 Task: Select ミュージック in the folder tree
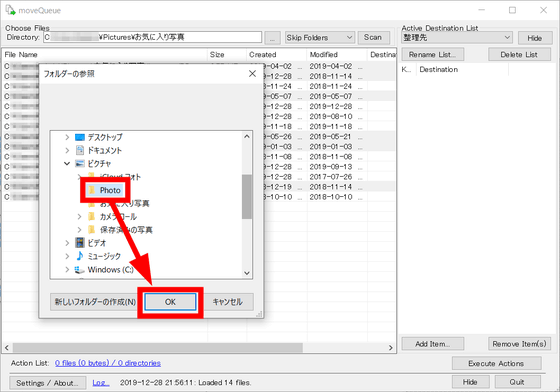click(104, 256)
